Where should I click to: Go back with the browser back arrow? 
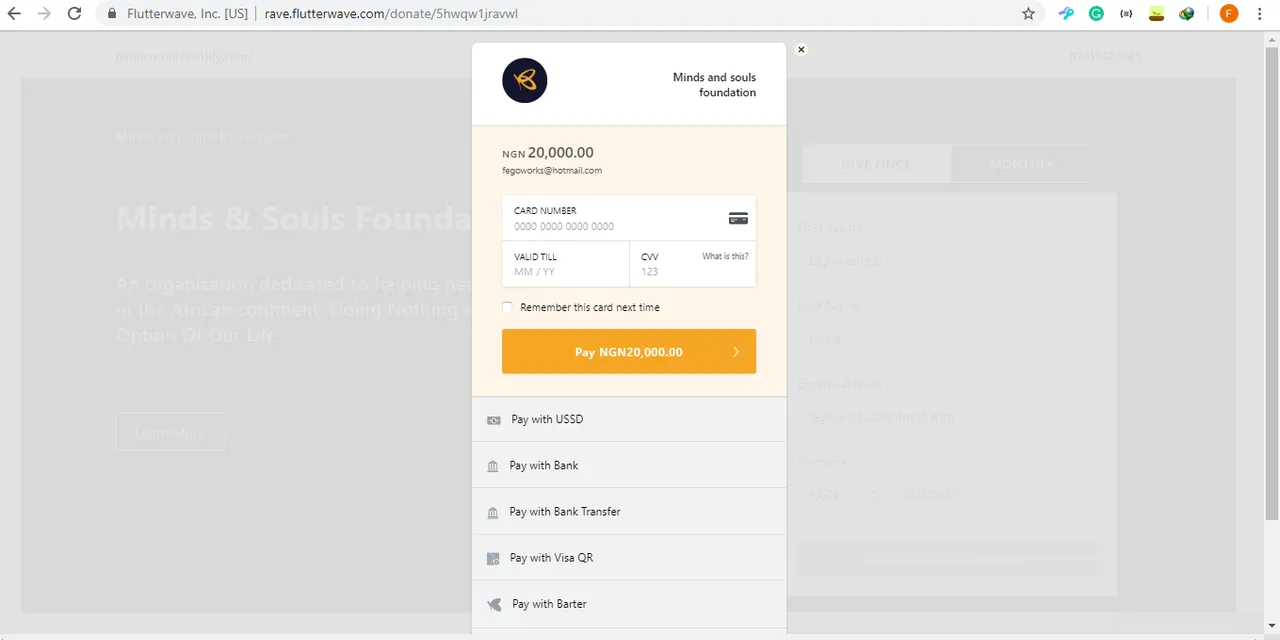14,14
